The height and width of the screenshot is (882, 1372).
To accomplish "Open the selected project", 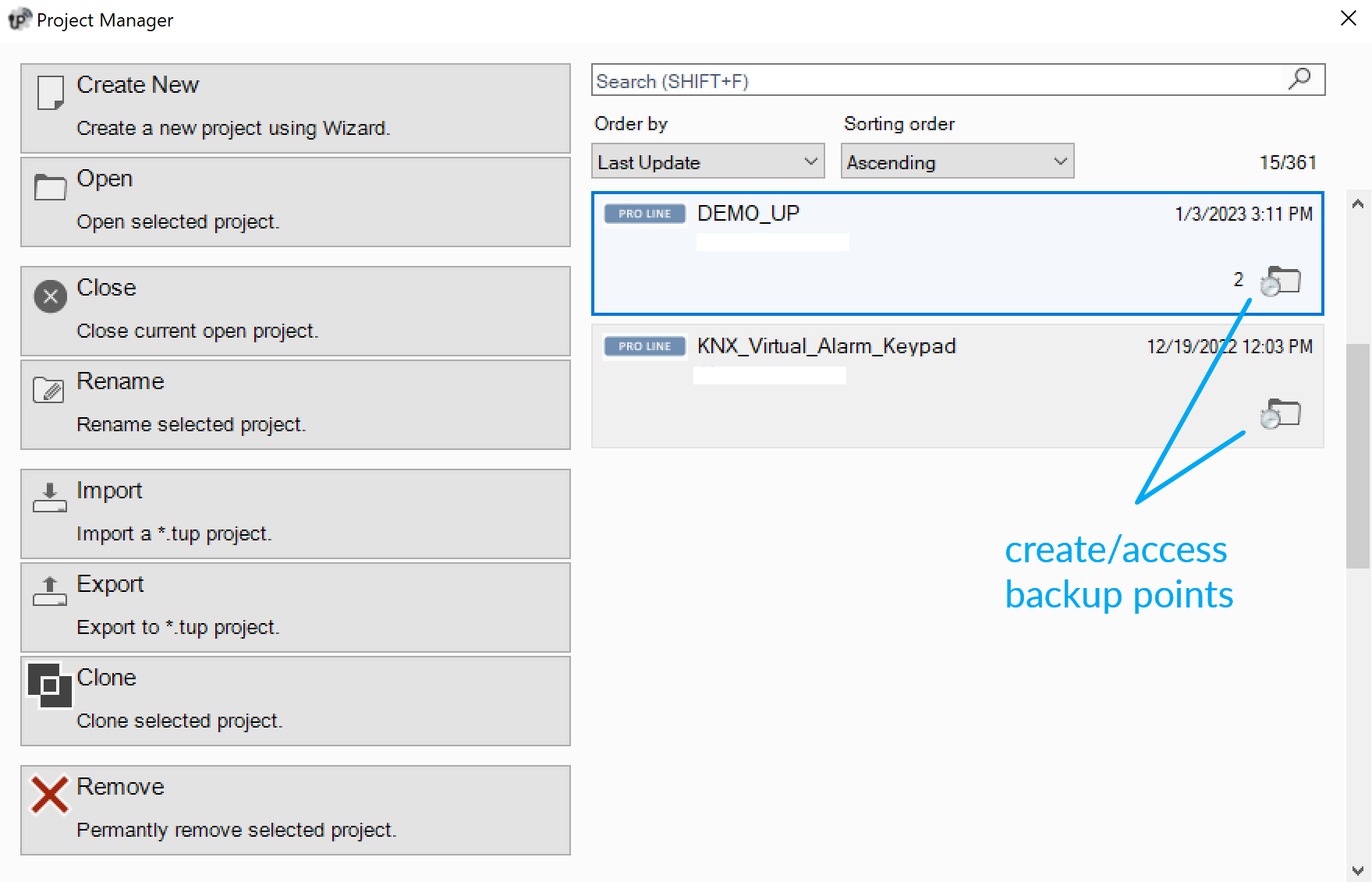I will tap(296, 202).
